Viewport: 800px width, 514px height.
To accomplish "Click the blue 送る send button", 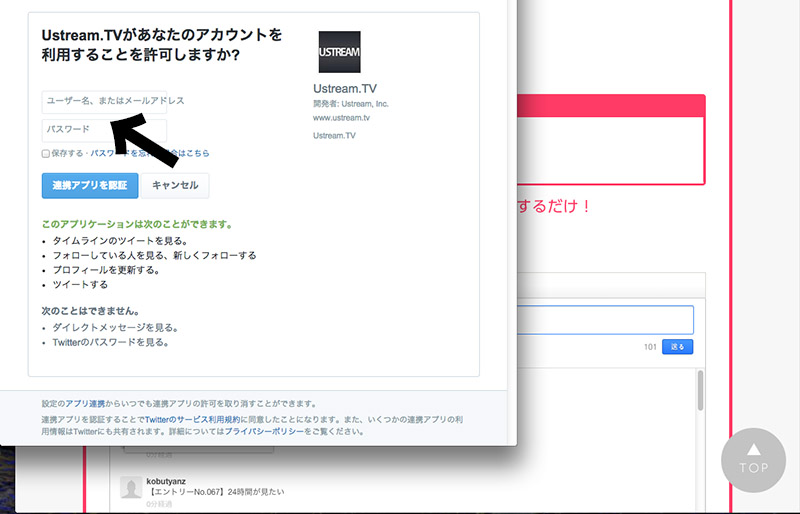I will (678, 347).
